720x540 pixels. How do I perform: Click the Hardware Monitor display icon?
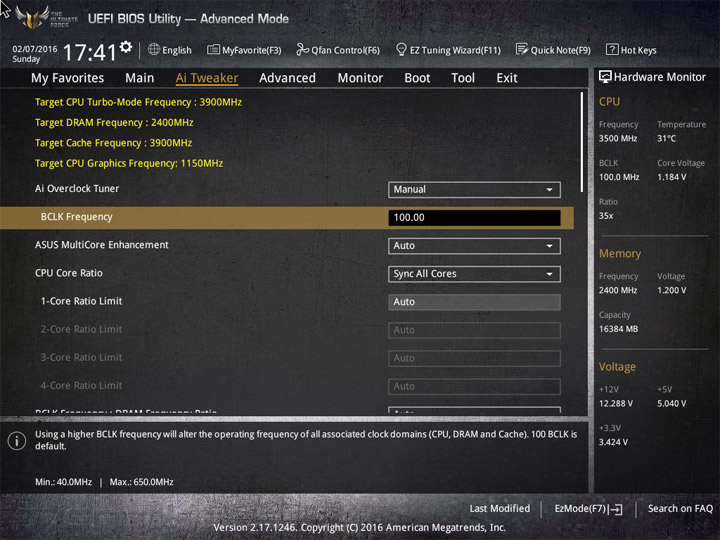point(605,77)
